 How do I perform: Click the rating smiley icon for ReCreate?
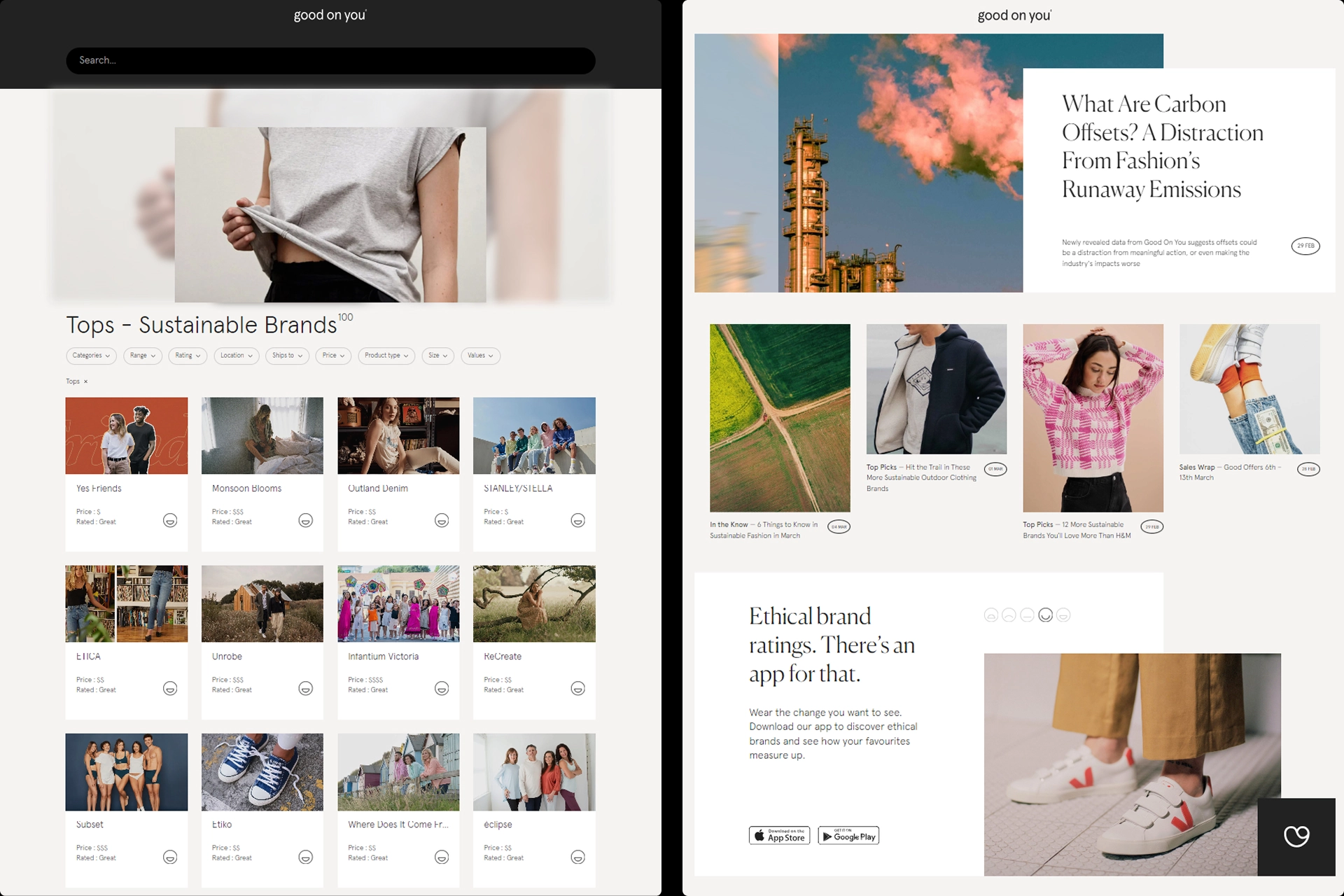click(577, 688)
